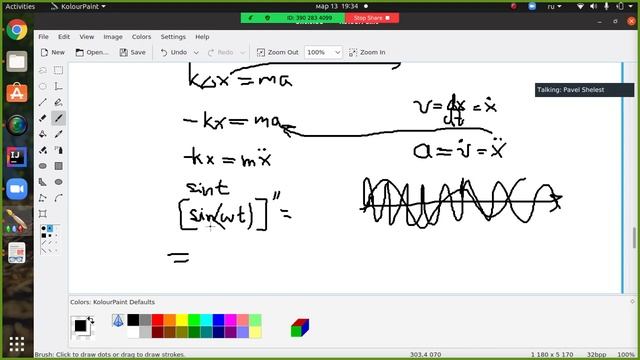The image size is (640, 360).
Task: Choose the medium square brush shape
Action: coord(50,236)
